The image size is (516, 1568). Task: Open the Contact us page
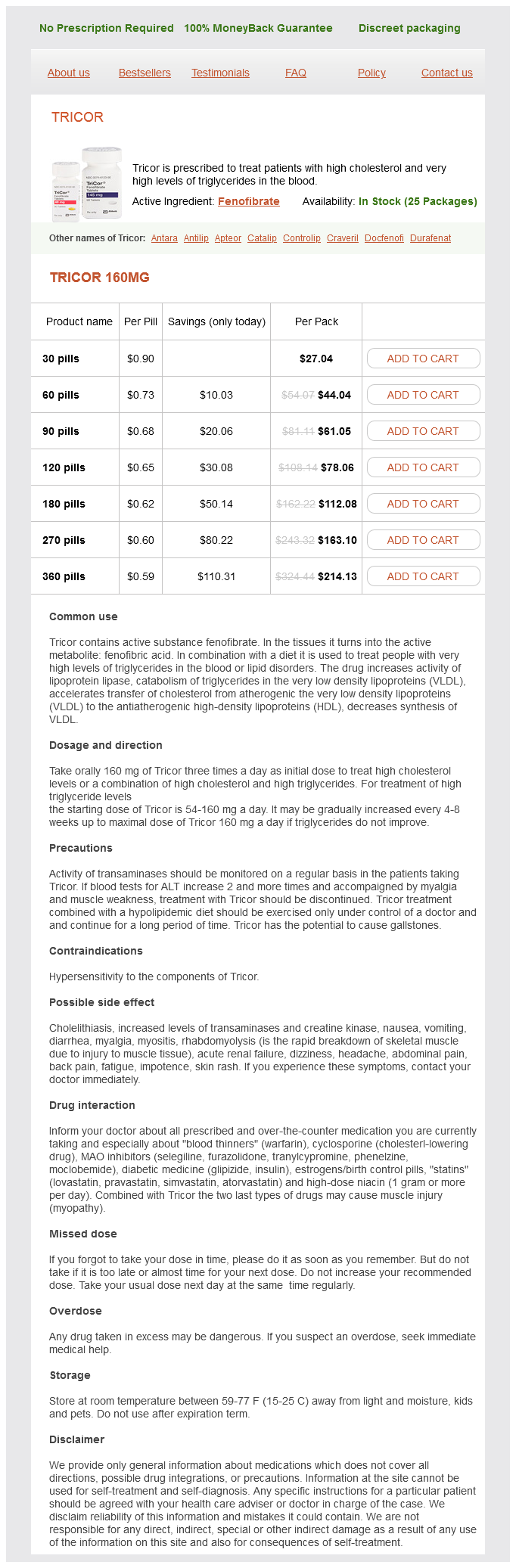(446, 73)
